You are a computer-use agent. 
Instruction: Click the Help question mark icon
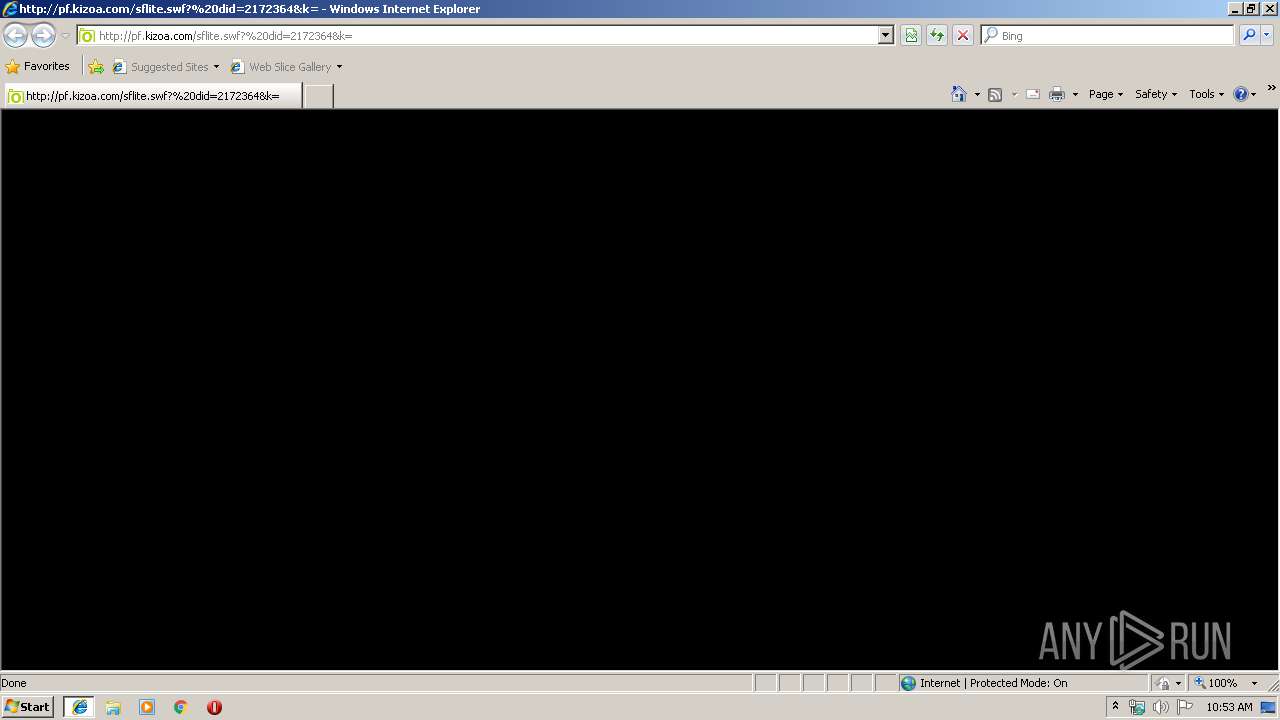pos(1241,94)
